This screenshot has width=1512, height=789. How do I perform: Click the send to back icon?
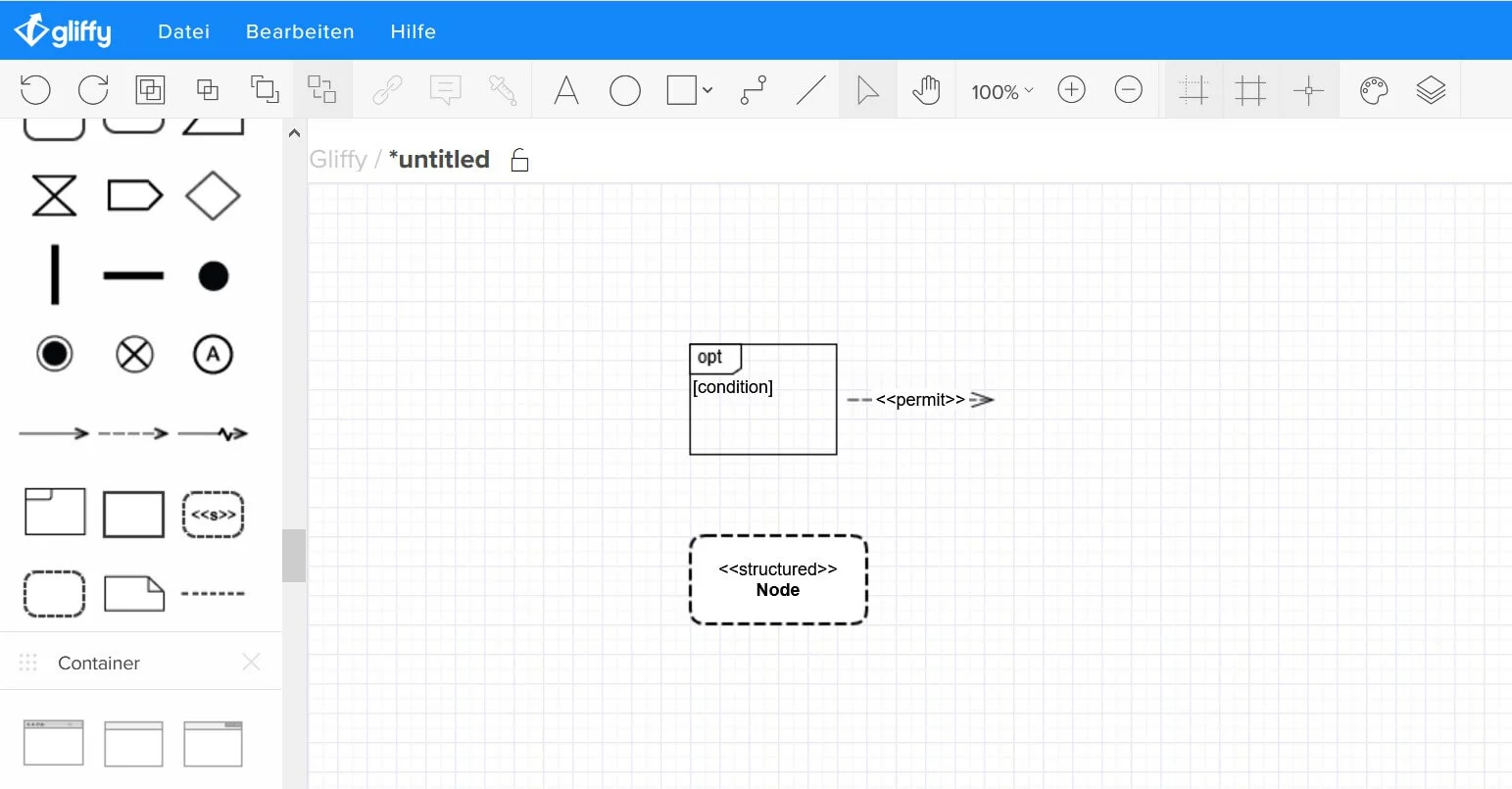point(265,89)
